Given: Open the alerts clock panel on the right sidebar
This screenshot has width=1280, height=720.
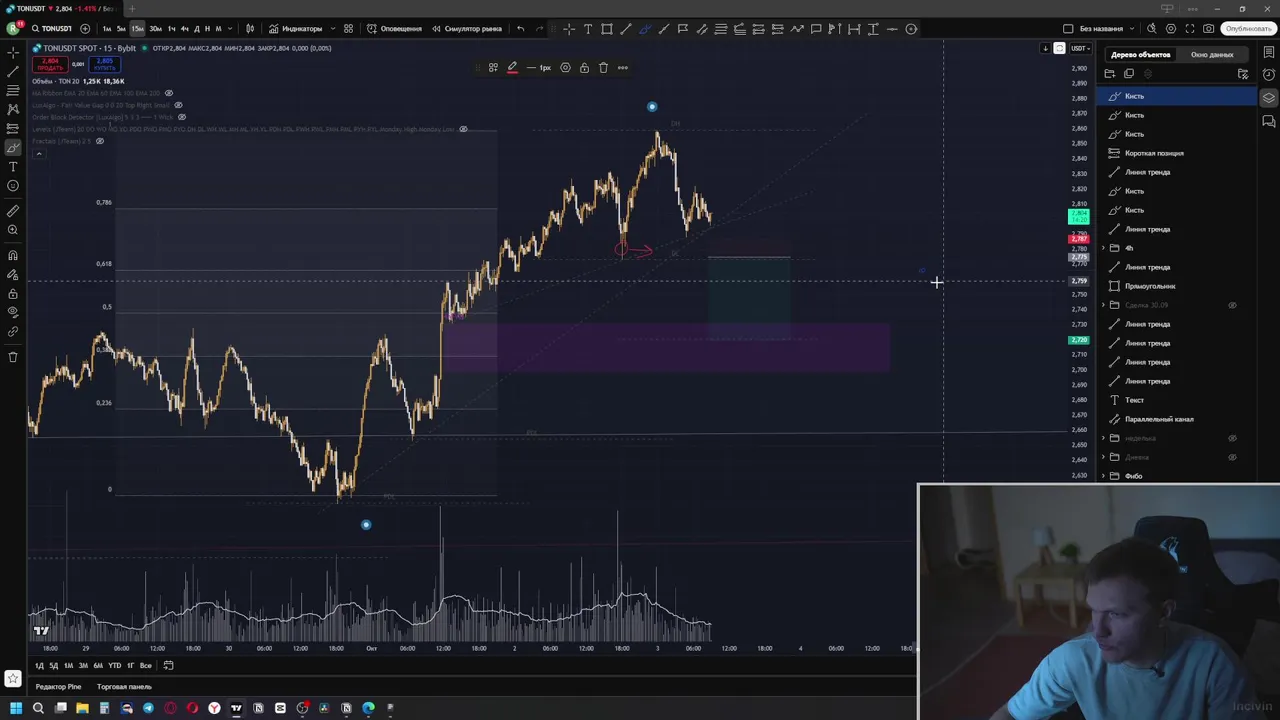Looking at the screenshot, I should click(1269, 75).
